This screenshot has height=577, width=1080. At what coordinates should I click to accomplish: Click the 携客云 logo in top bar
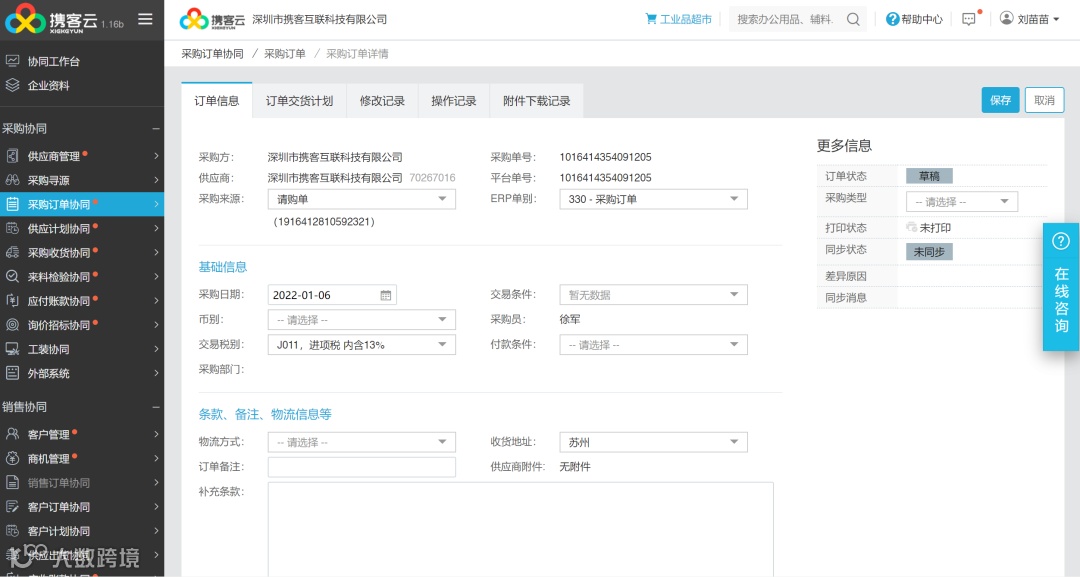212,19
